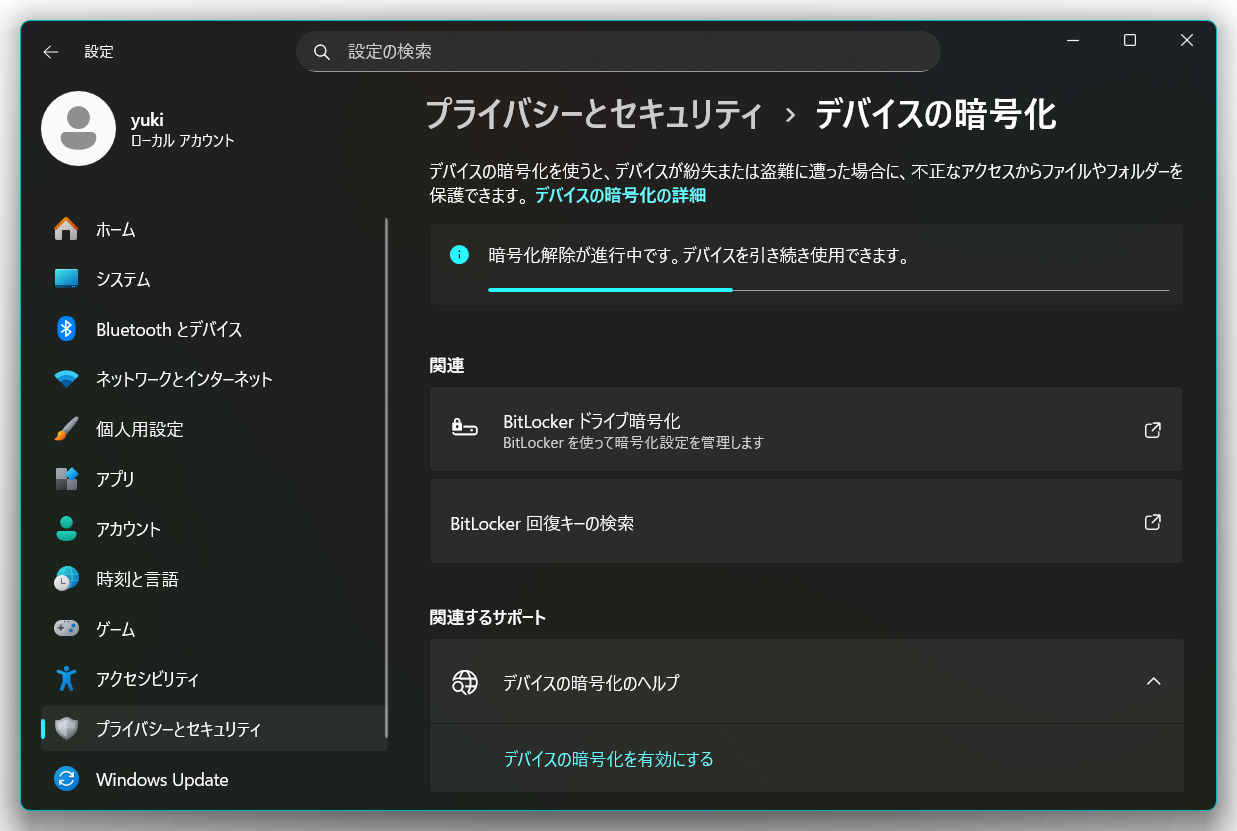Click the back arrow in title bar
This screenshot has width=1237, height=831.
pyautogui.click(x=51, y=52)
